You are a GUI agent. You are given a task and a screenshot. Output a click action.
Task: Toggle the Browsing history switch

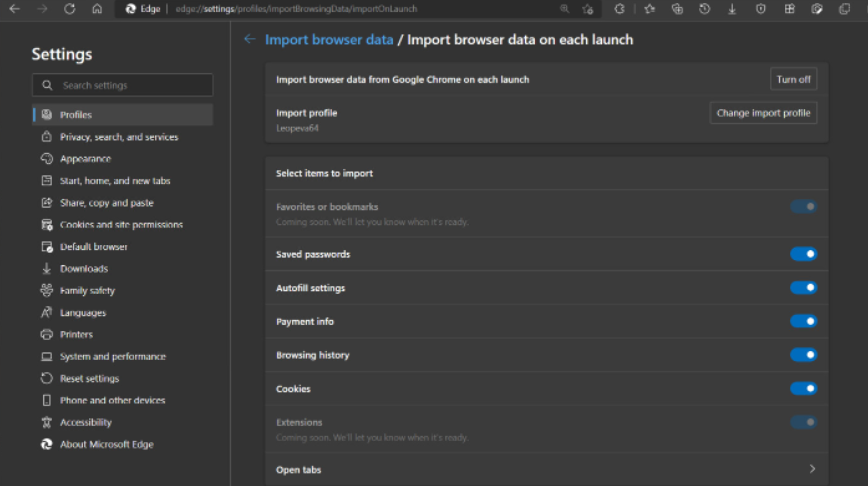pyautogui.click(x=803, y=355)
